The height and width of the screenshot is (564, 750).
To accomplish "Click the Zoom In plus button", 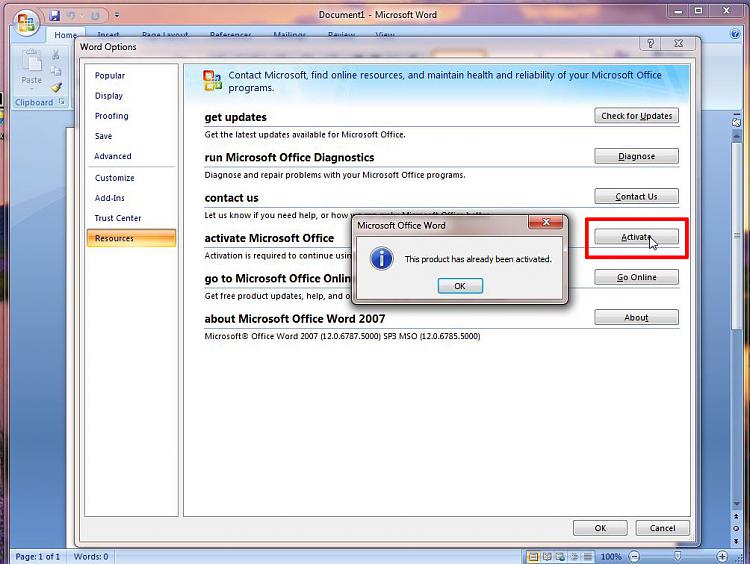I will click(x=722, y=557).
